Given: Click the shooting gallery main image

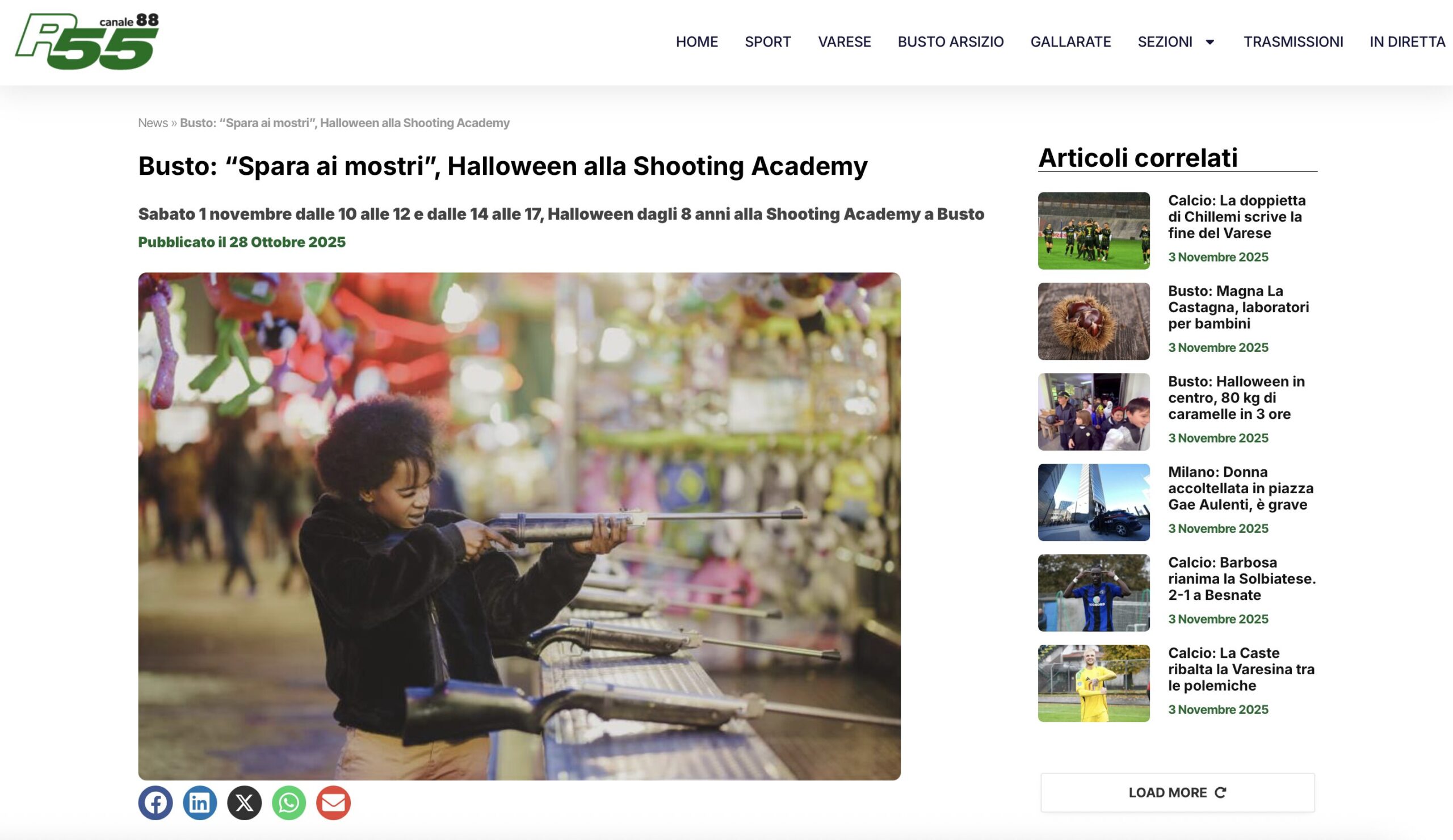Looking at the screenshot, I should click(x=519, y=526).
